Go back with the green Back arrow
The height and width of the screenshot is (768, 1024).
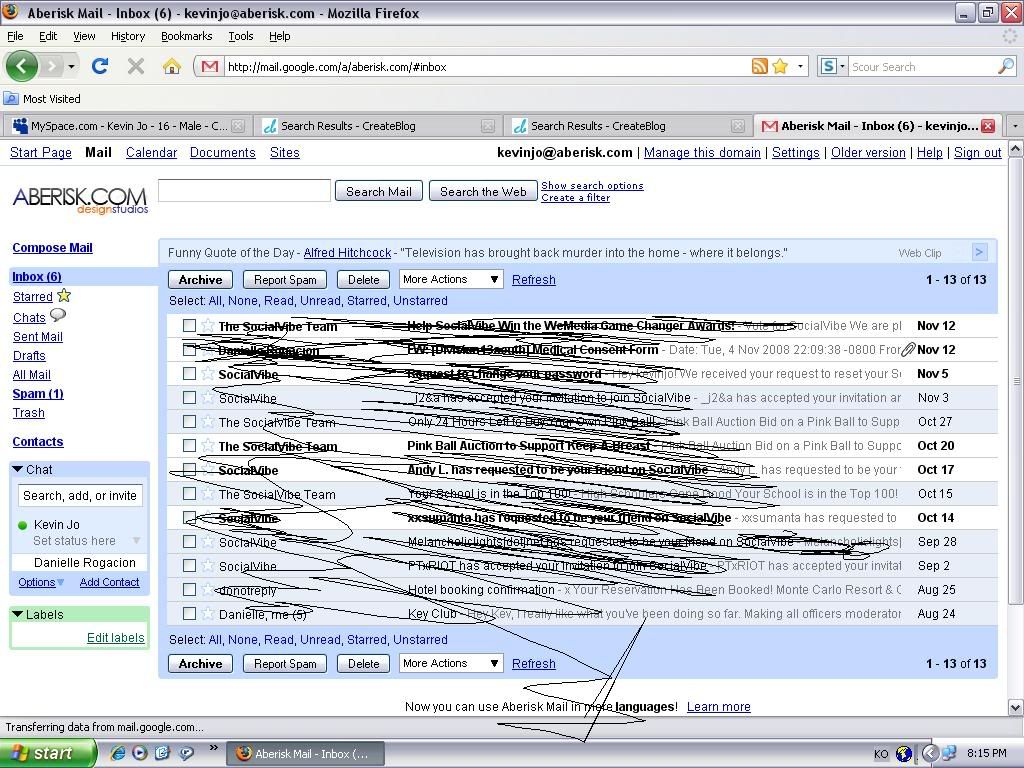[21, 66]
